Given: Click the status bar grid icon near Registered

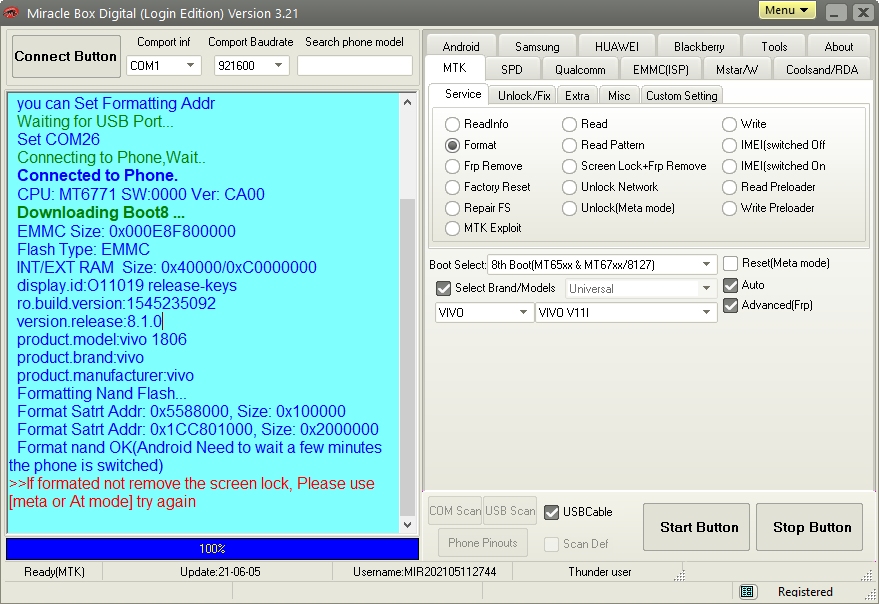Looking at the screenshot, I should coord(746,591).
